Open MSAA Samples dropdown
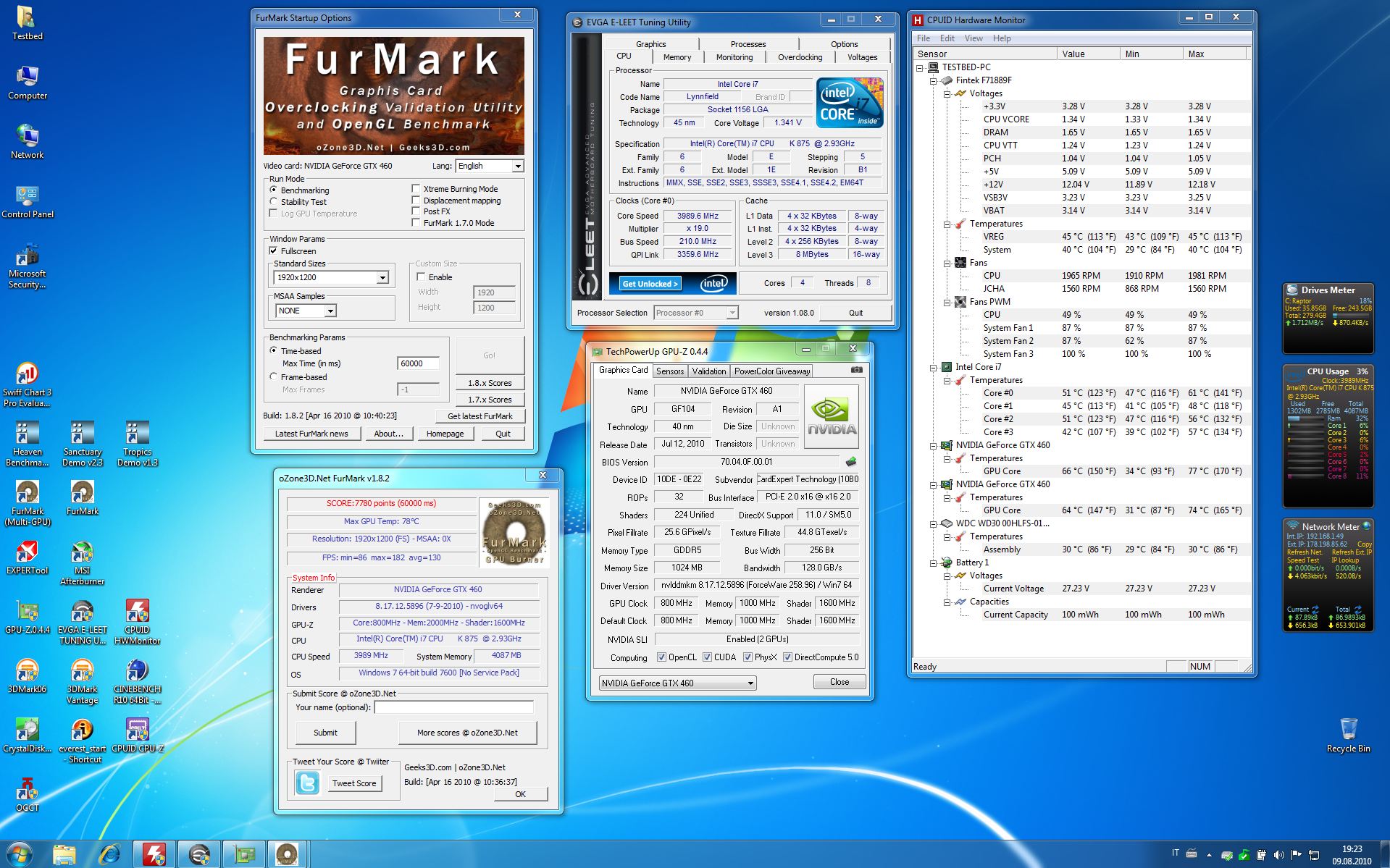1390x868 pixels. 306,311
